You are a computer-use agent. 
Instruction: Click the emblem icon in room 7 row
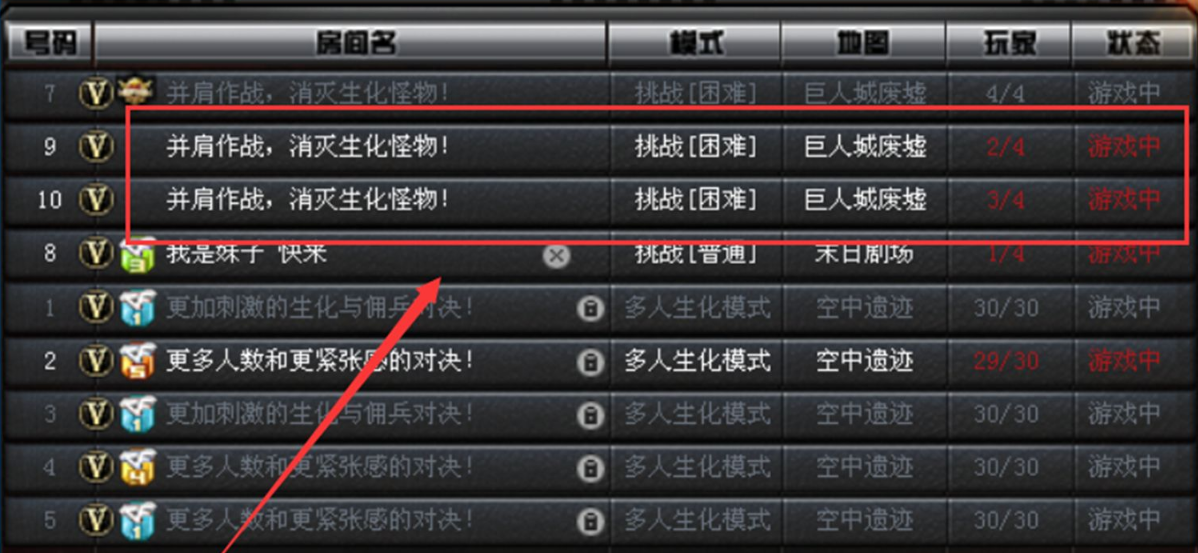pyautogui.click(x=136, y=92)
